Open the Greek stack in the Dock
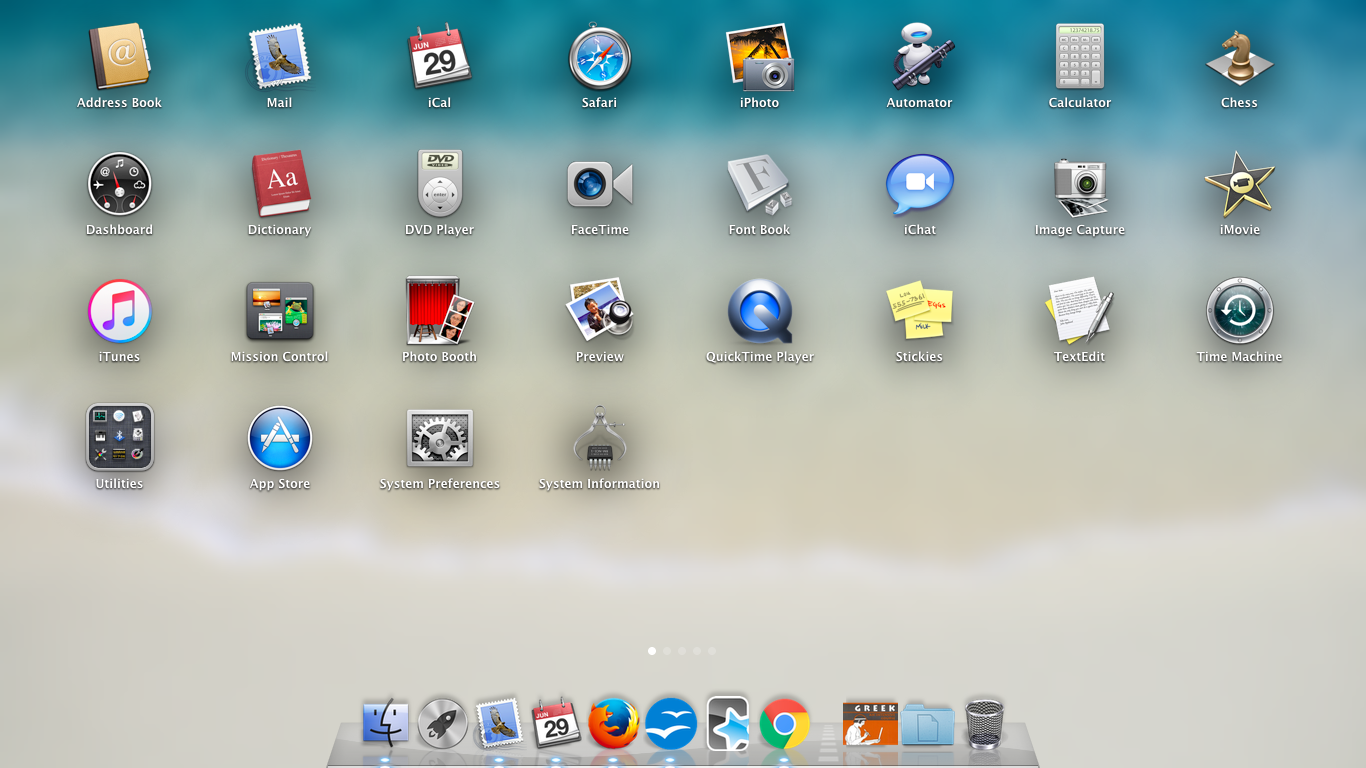Viewport: 1366px width, 768px height. click(870, 723)
